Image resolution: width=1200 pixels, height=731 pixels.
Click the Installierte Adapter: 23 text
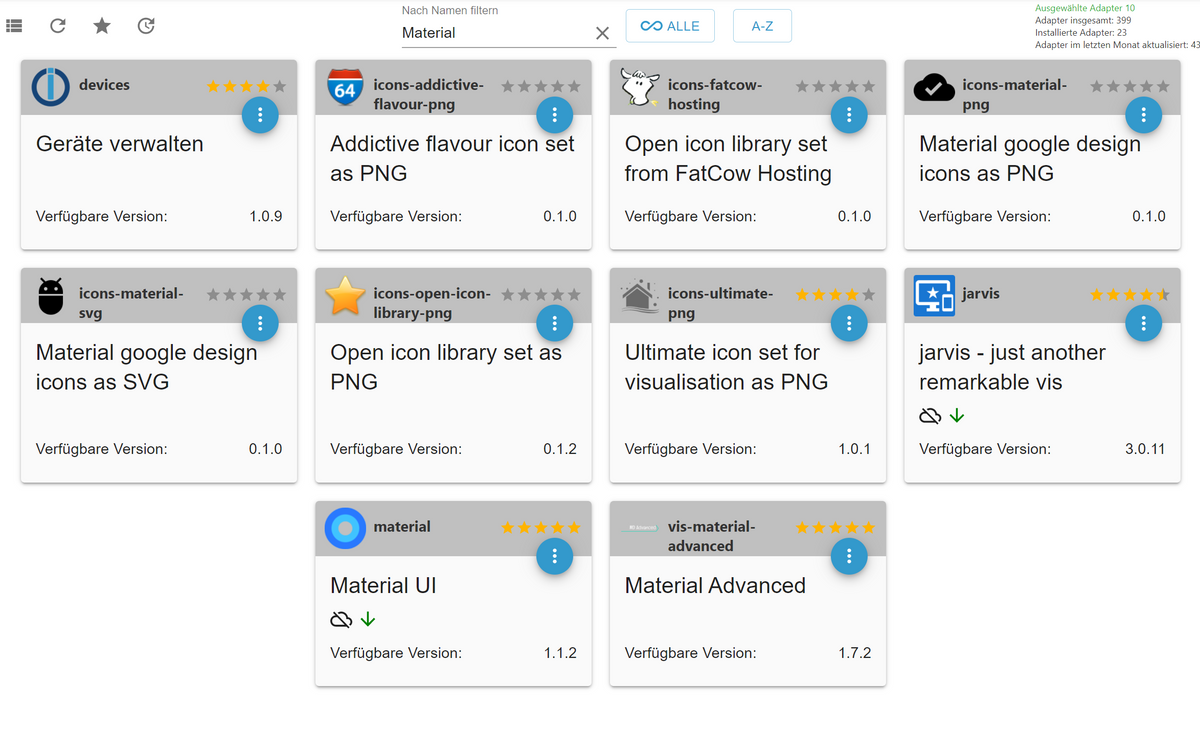click(1081, 32)
